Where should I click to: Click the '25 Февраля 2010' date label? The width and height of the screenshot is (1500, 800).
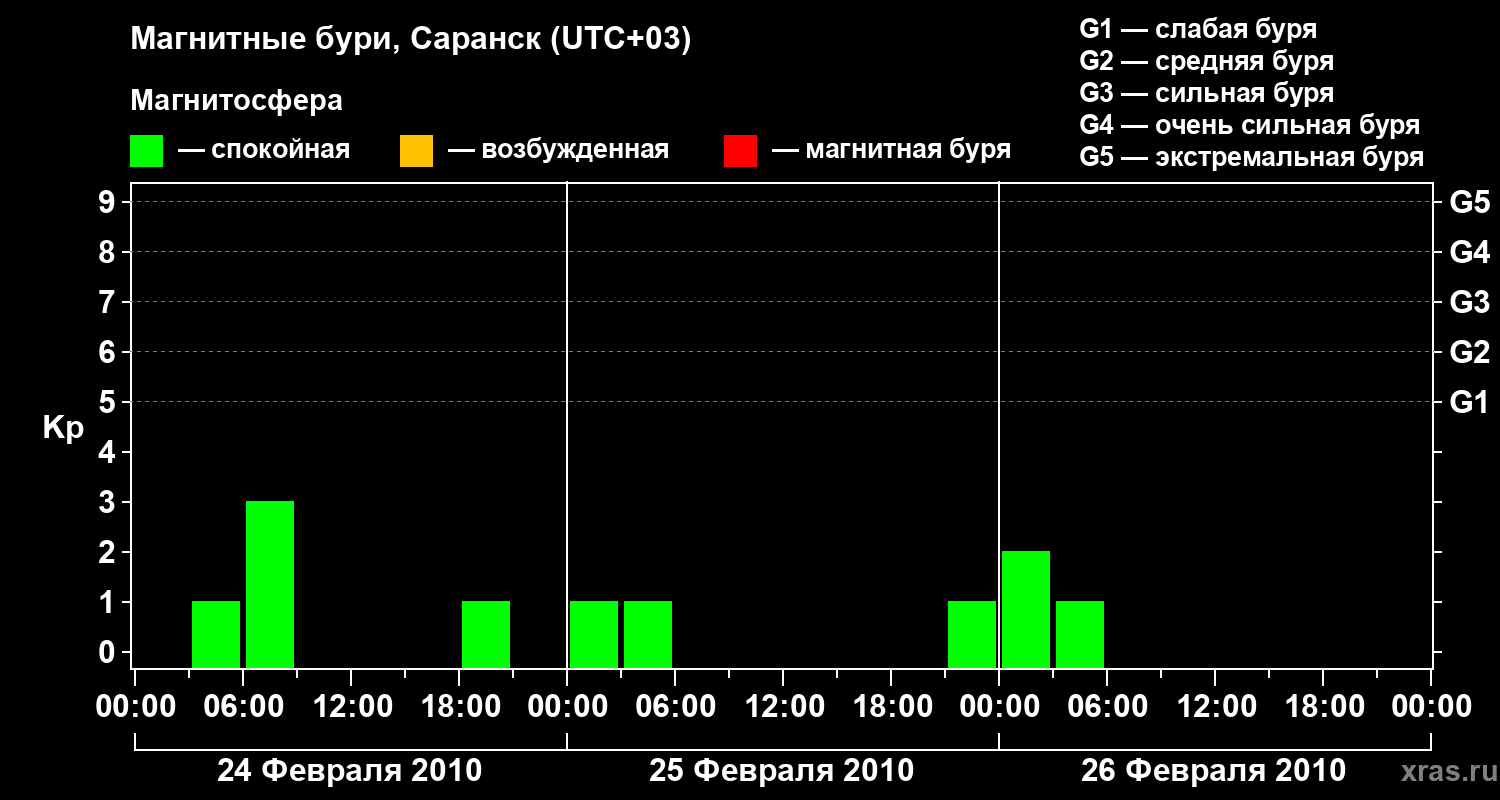[782, 771]
